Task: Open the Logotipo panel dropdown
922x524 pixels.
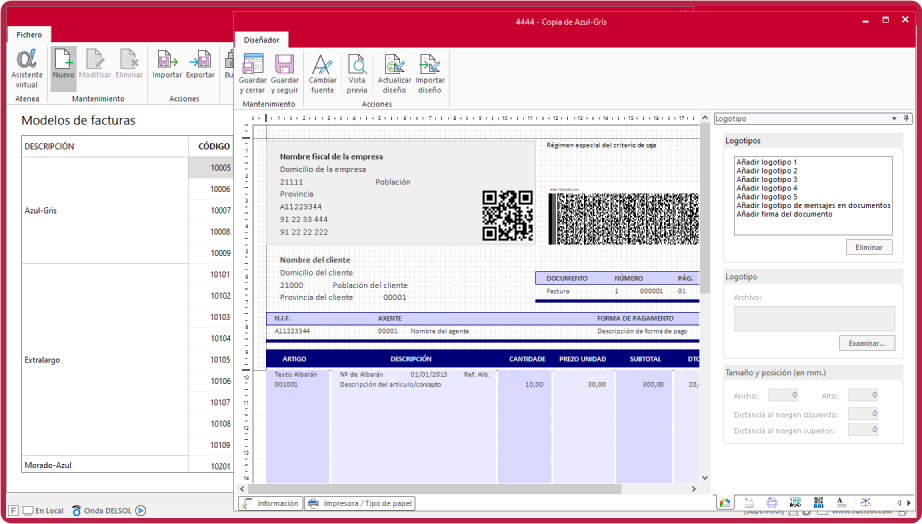Action: pos(894,118)
